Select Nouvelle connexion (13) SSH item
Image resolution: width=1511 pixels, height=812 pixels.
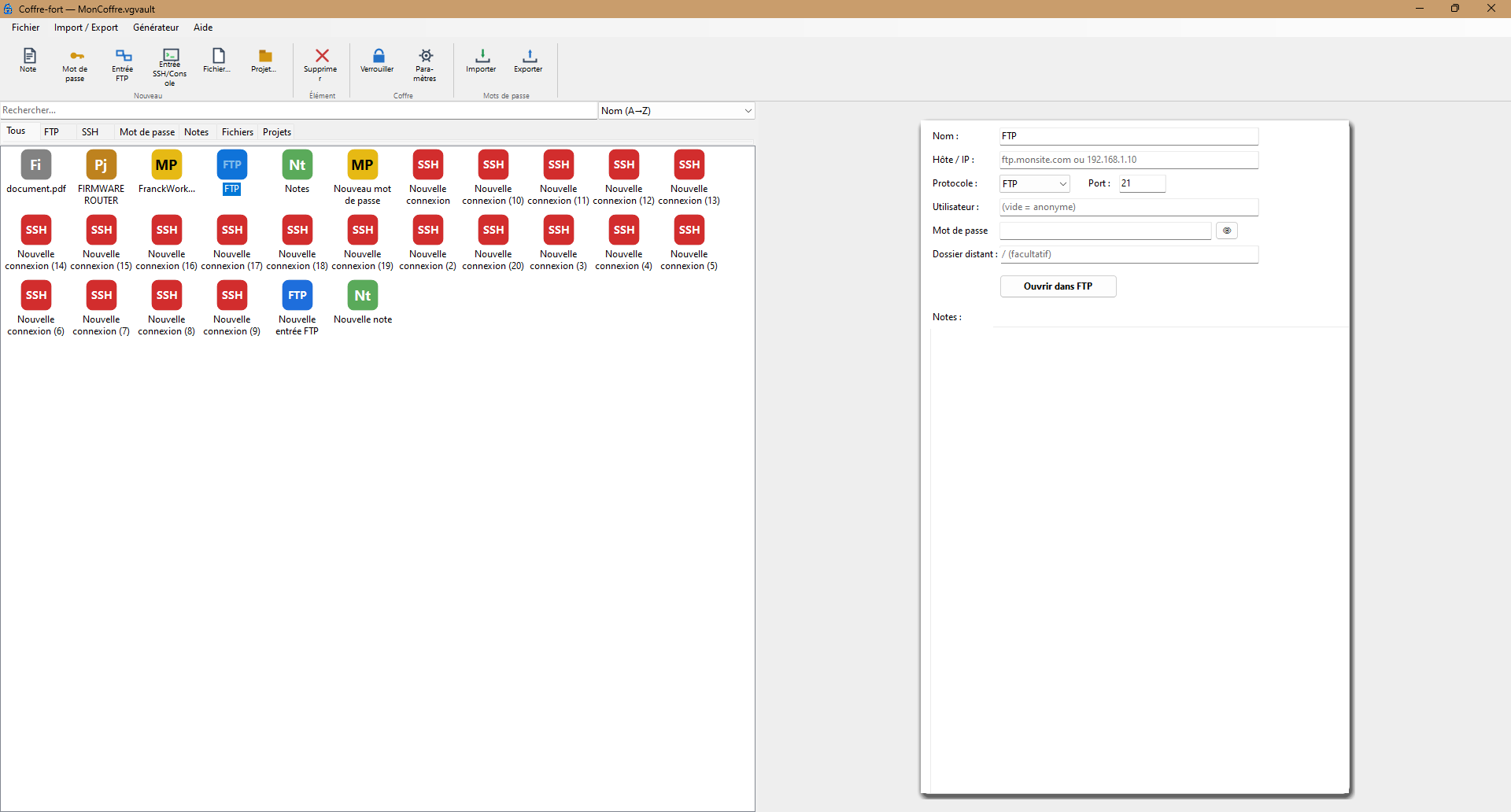[x=689, y=178]
